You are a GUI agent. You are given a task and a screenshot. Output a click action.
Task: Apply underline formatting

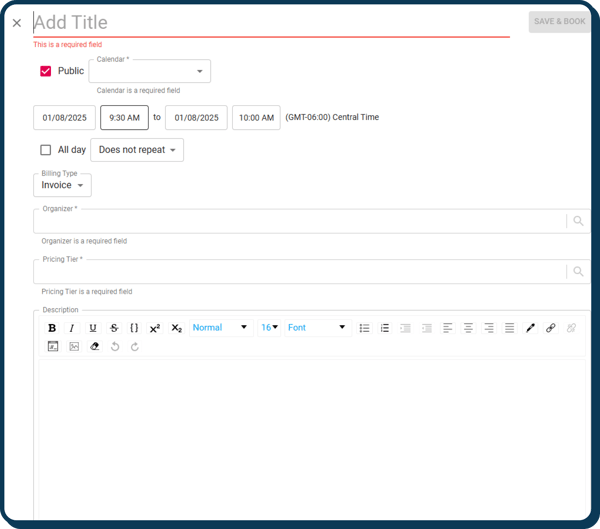[x=93, y=328]
